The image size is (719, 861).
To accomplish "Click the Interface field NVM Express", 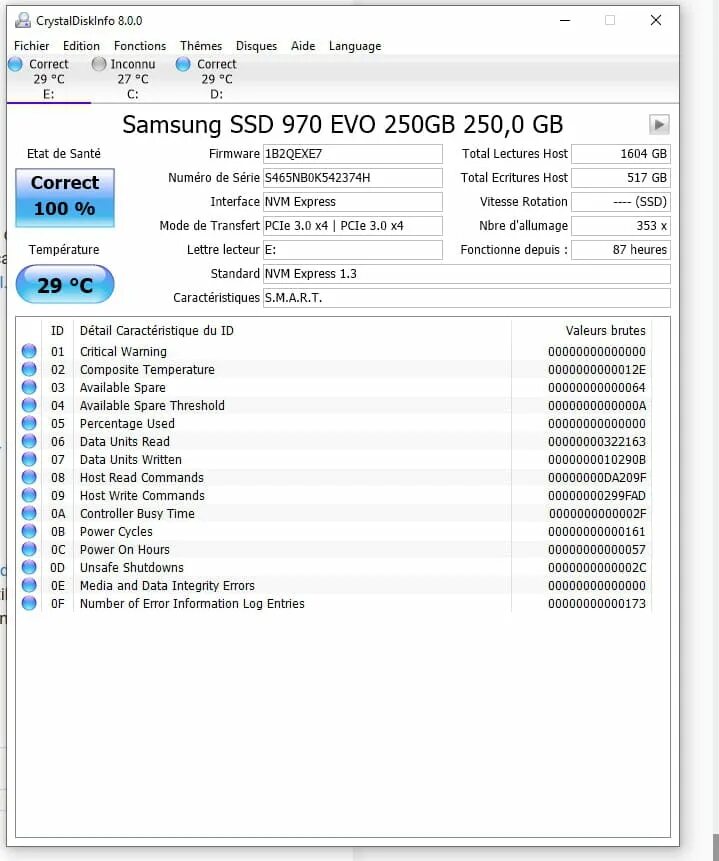I will [353, 202].
